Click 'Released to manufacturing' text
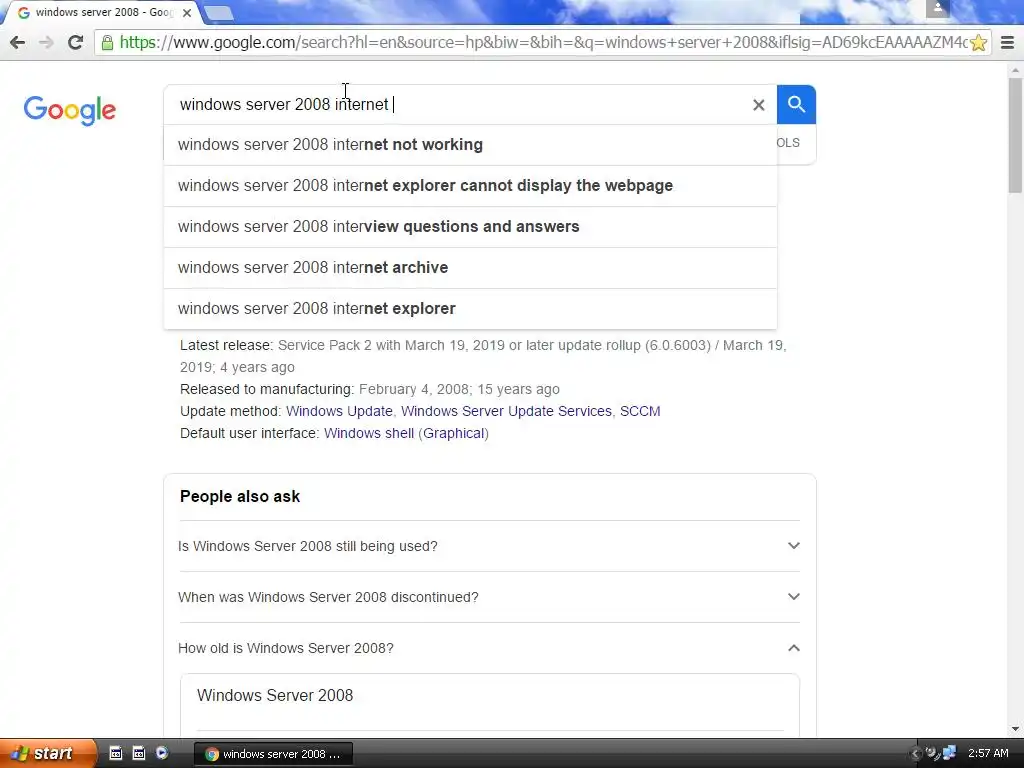Screen dimensions: 1024x768 pyautogui.click(x=267, y=389)
